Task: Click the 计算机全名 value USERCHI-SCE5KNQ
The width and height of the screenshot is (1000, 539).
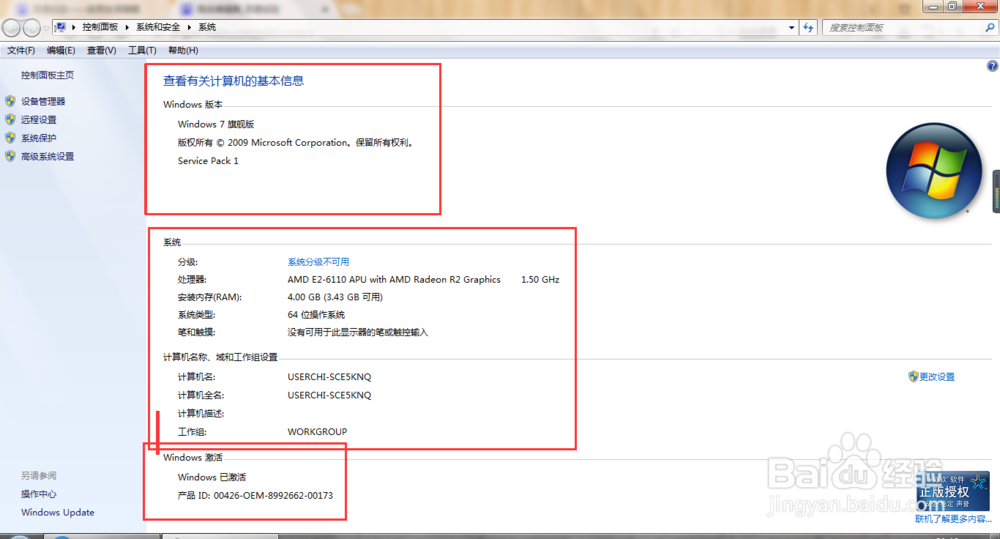Action: click(329, 395)
